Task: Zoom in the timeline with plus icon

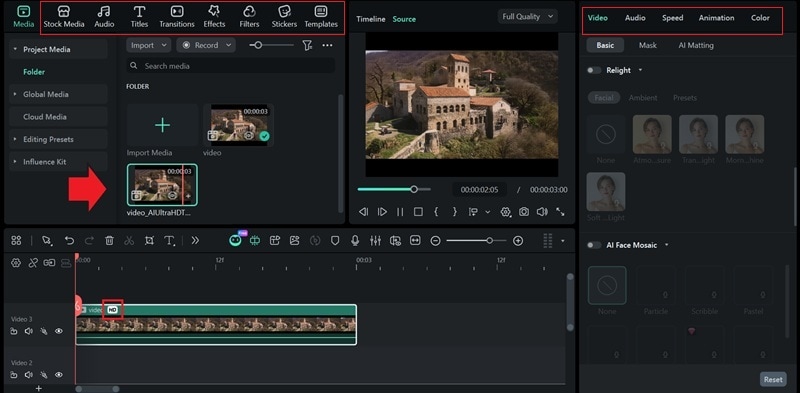Action: pyautogui.click(x=518, y=240)
